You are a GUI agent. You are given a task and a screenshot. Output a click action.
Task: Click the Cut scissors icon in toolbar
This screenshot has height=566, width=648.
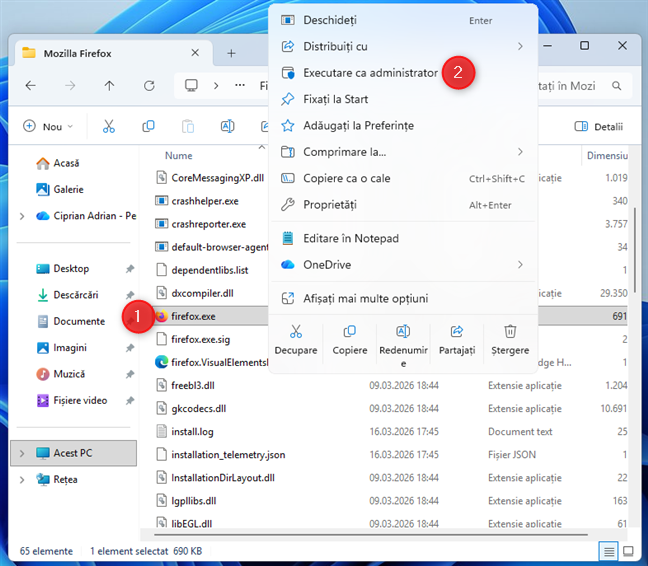109,126
